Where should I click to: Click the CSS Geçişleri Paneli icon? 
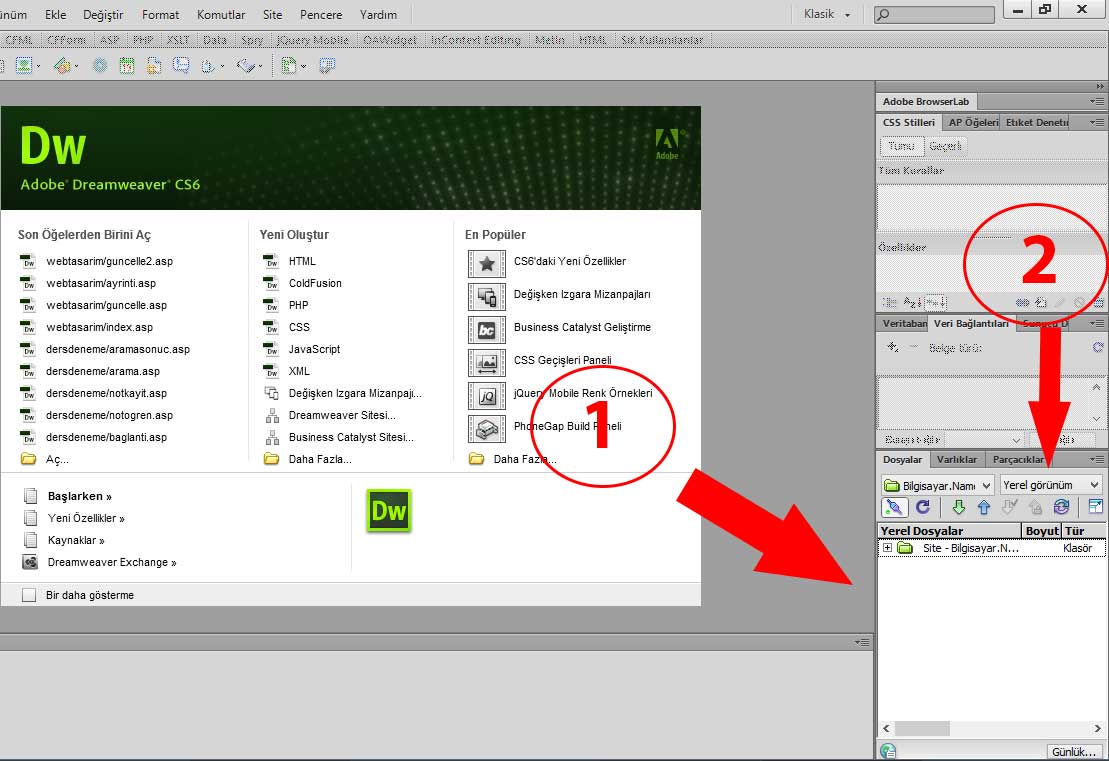[487, 363]
